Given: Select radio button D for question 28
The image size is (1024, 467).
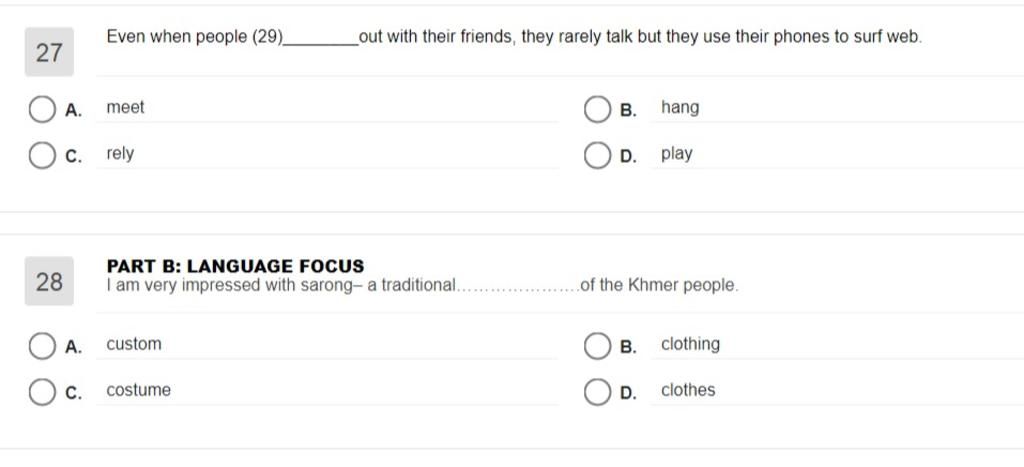Looking at the screenshot, I should (597, 392).
